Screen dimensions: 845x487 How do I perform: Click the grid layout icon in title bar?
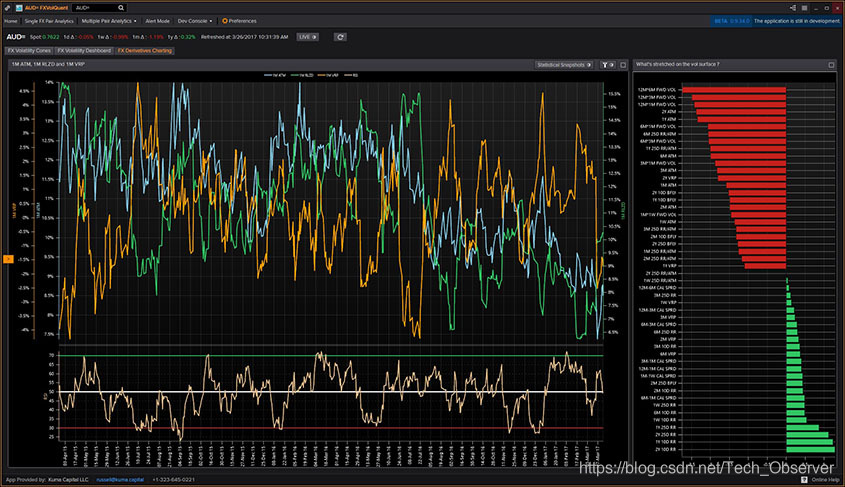(804, 8)
